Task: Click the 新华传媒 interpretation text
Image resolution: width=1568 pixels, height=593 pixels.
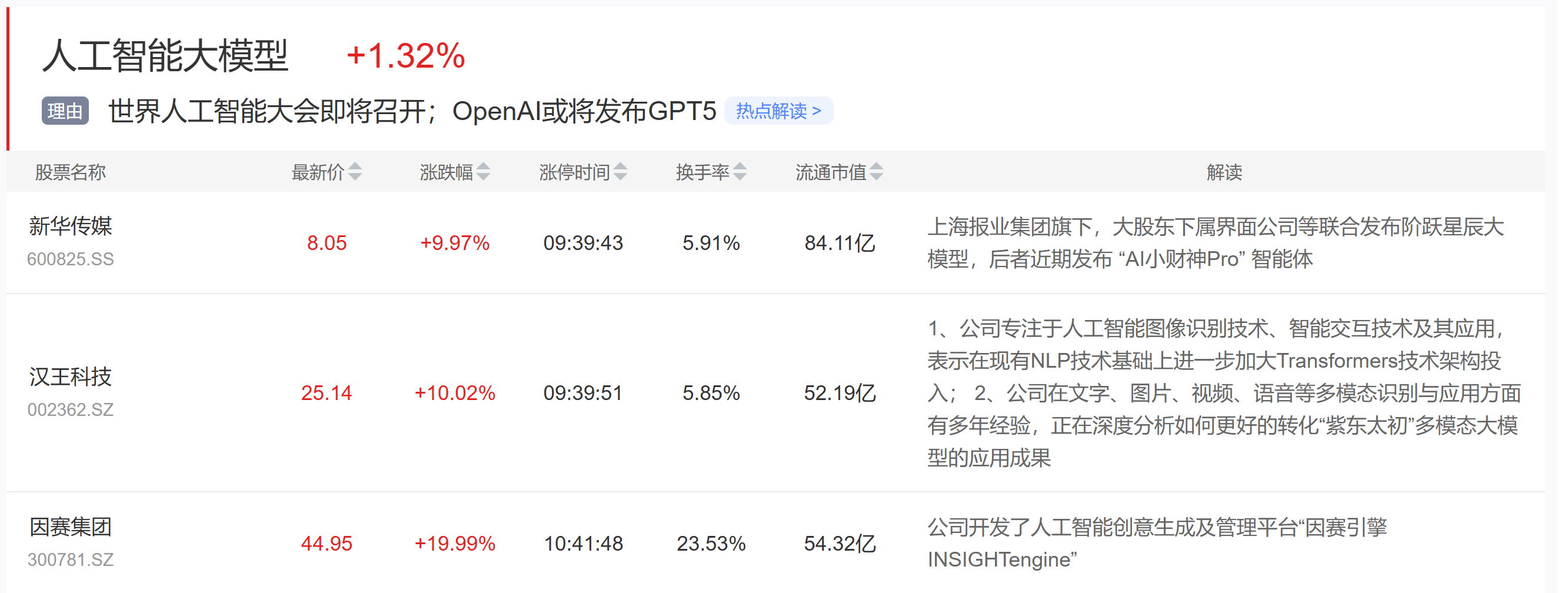Action: (x=1216, y=243)
